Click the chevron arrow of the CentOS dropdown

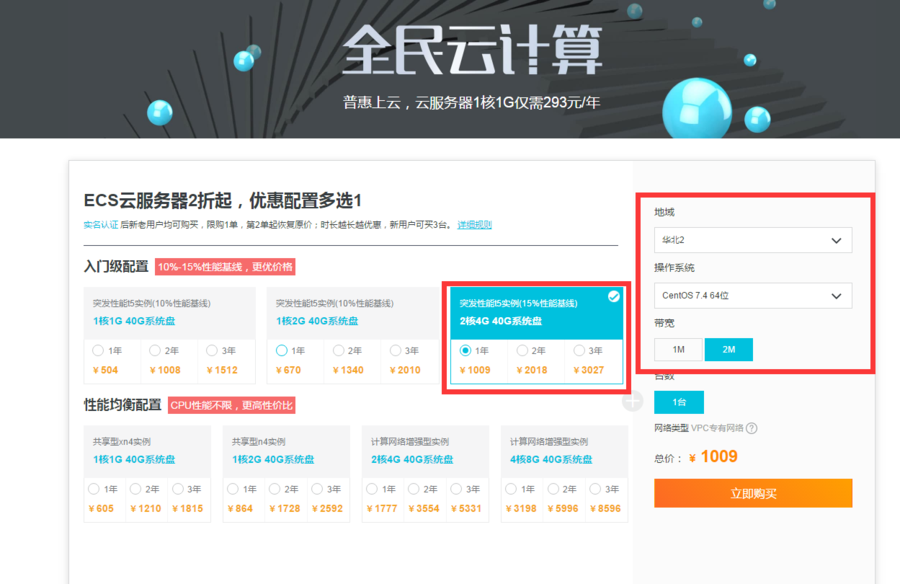point(836,296)
